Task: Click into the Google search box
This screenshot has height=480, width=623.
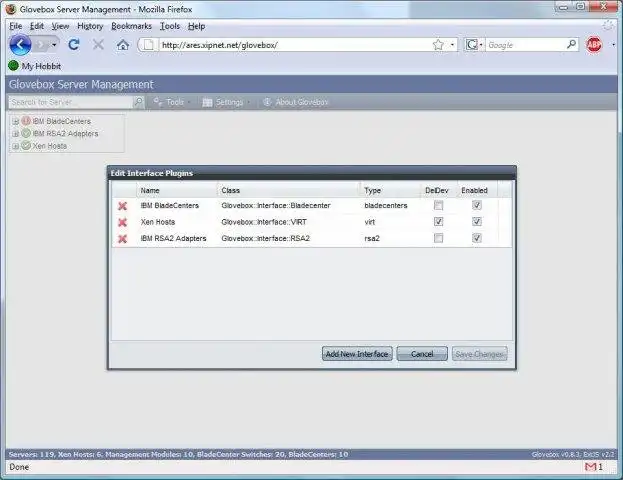Action: coord(526,45)
